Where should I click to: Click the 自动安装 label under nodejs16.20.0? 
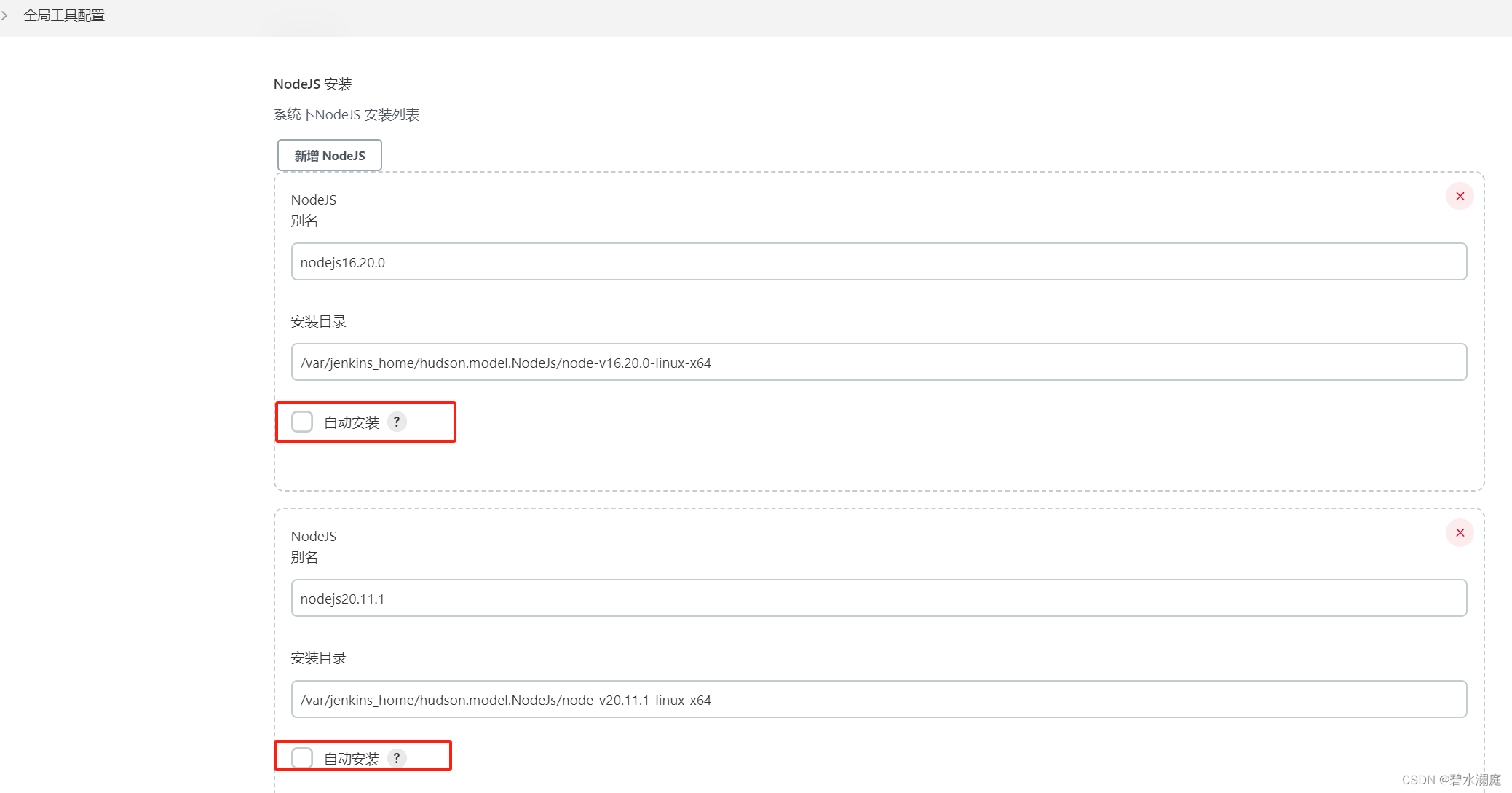pos(352,422)
